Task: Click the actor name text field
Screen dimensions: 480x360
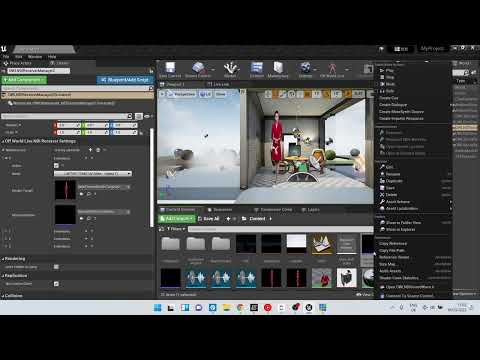Action: [x=39, y=71]
